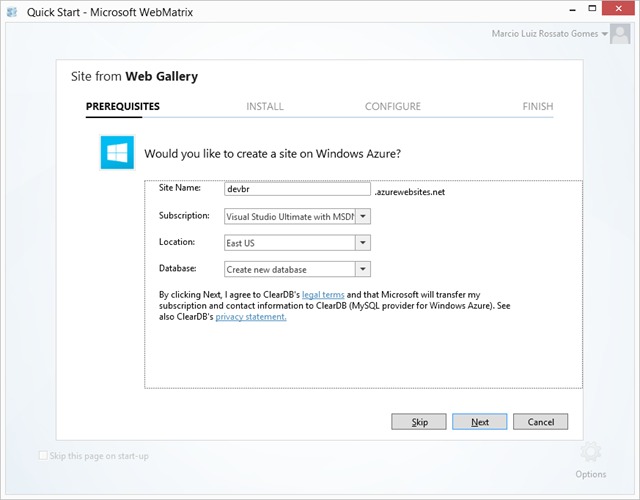Expand the Marcio Luiz Rossato Gomes account menu
The image size is (640, 500).
tap(549, 33)
